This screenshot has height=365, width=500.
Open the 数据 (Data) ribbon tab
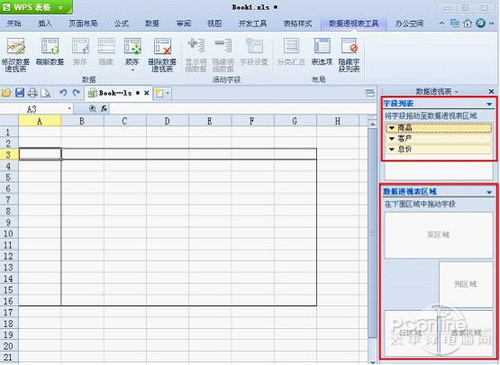pyautogui.click(x=152, y=23)
